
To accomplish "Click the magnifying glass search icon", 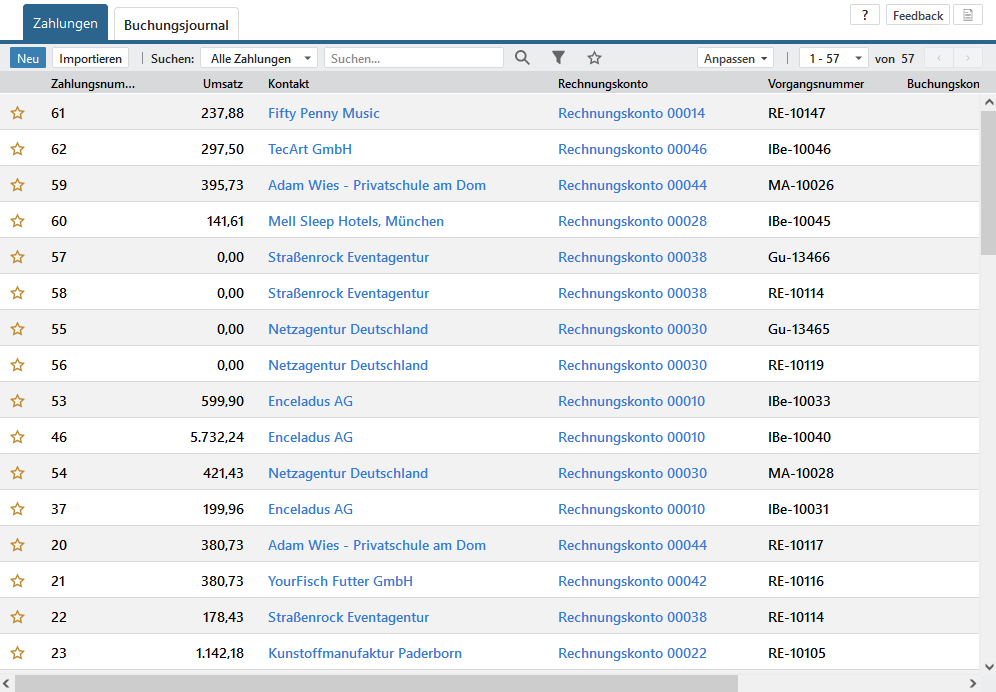I will tap(522, 58).
